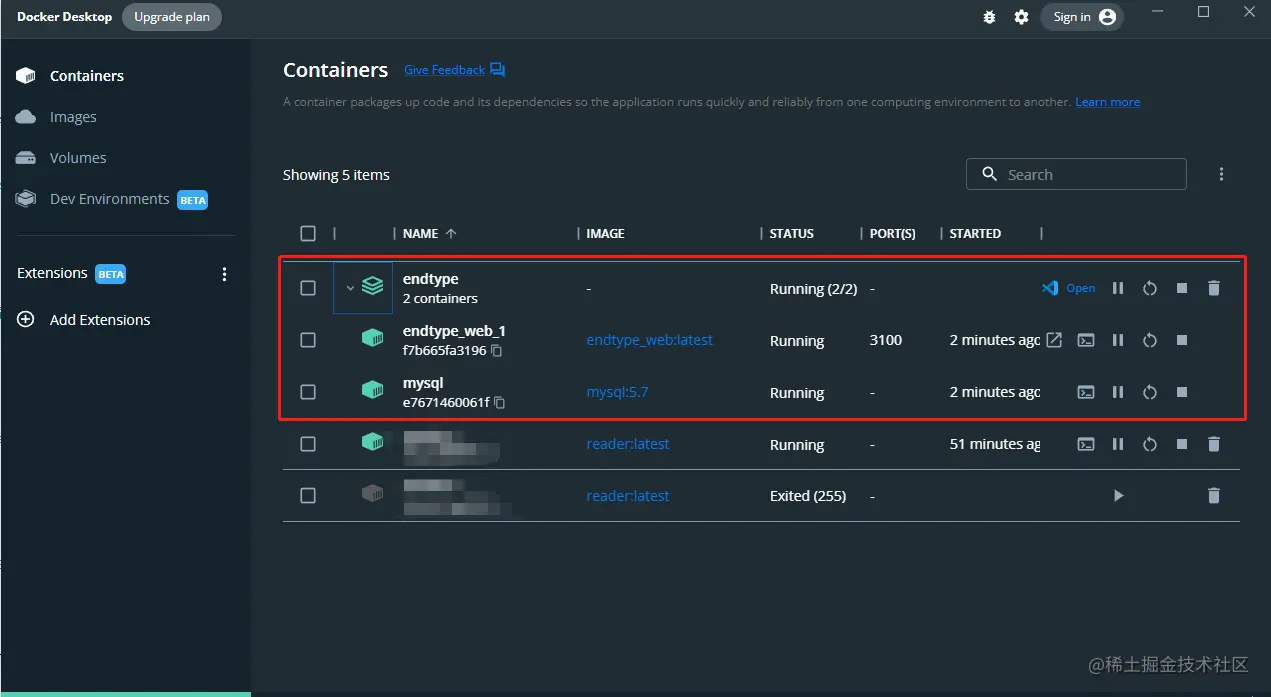Check the endtype stack checkbox

coord(308,288)
